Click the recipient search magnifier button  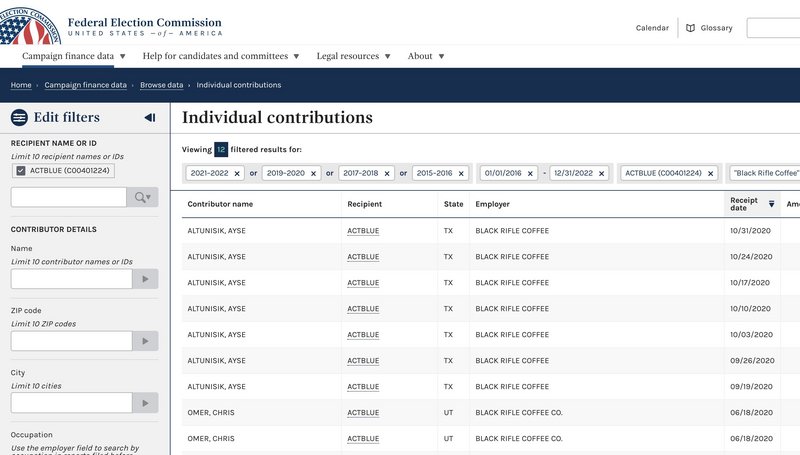pyautogui.click(x=142, y=197)
